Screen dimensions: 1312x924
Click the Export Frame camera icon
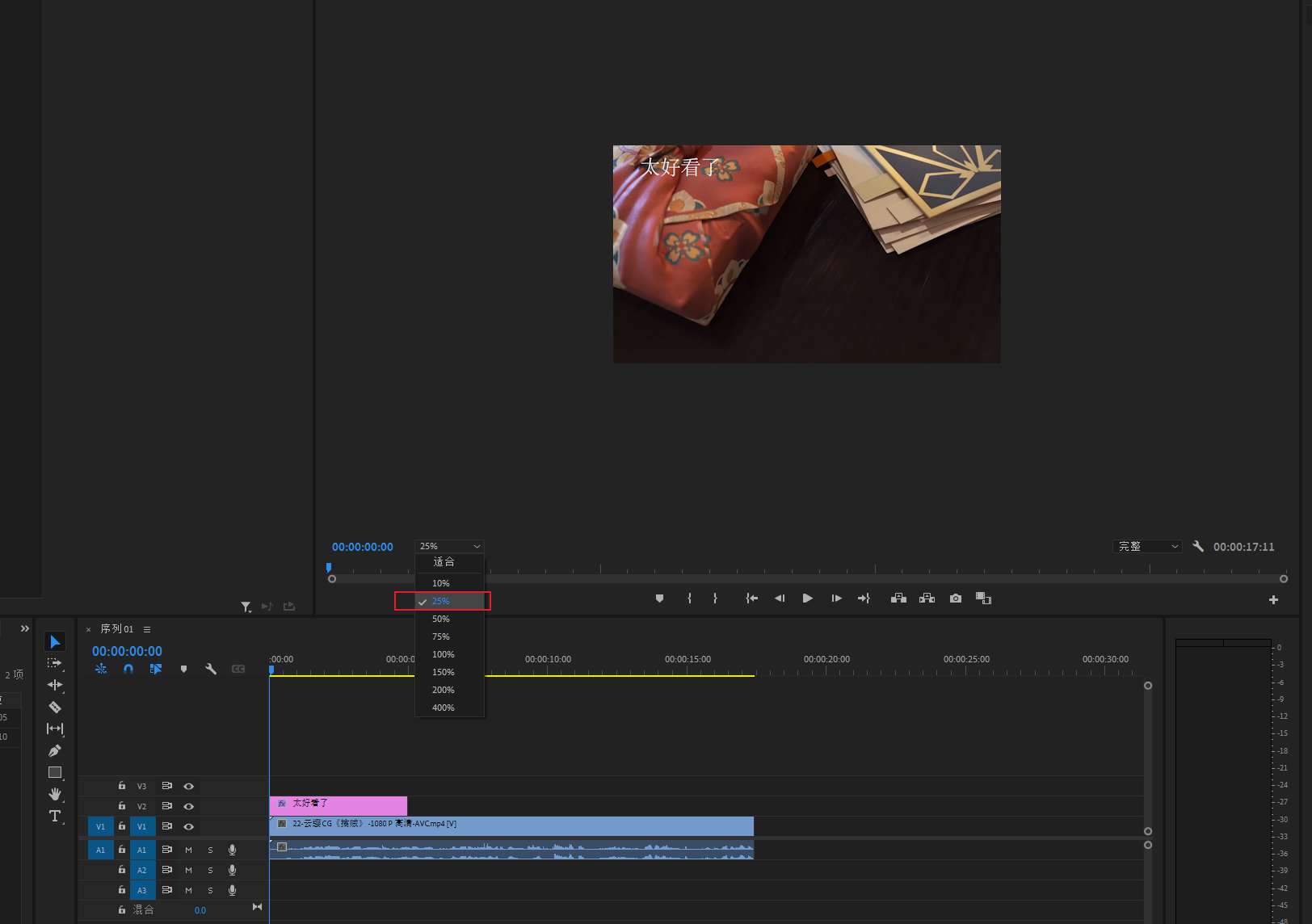(956, 598)
